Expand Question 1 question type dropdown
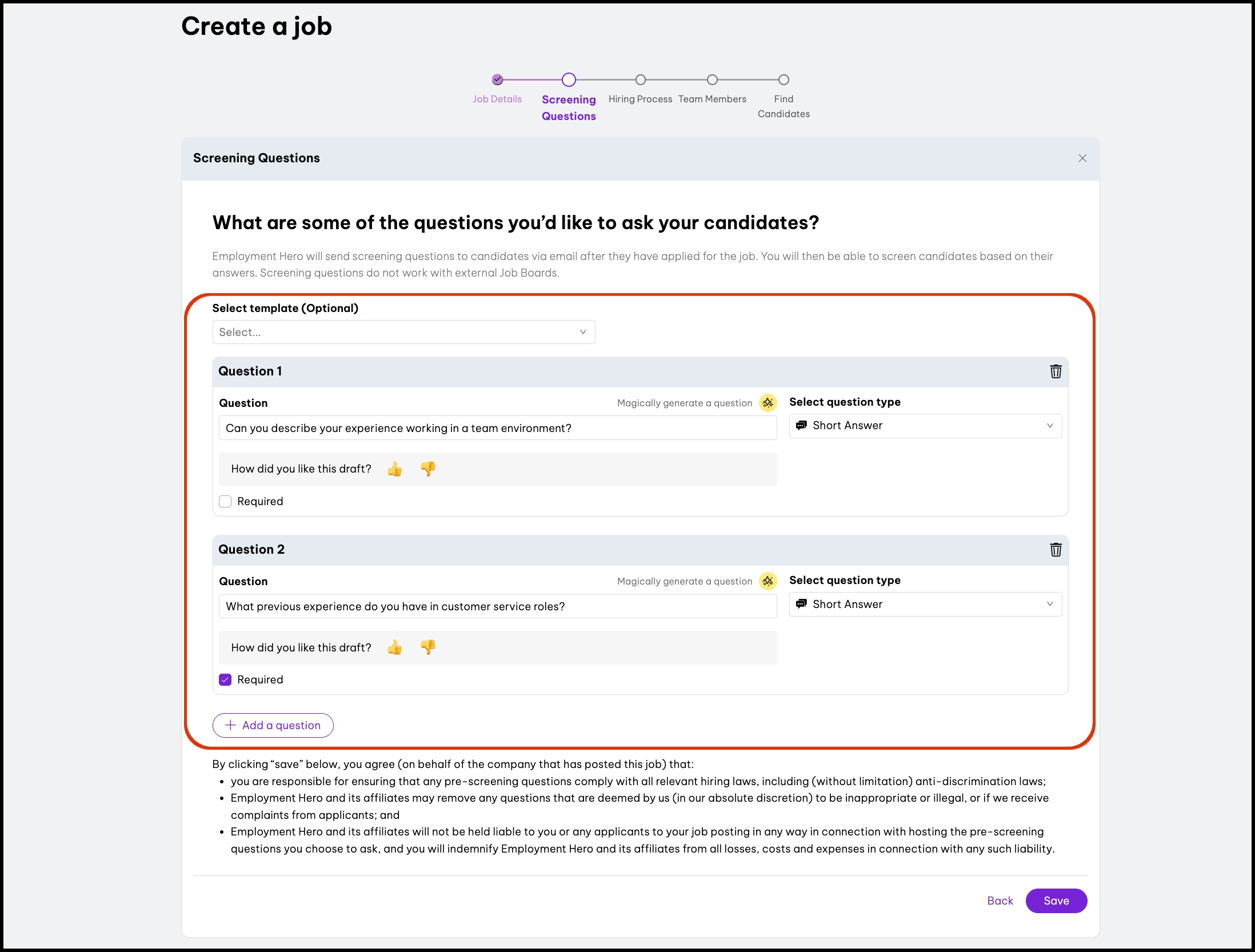 [x=925, y=426]
